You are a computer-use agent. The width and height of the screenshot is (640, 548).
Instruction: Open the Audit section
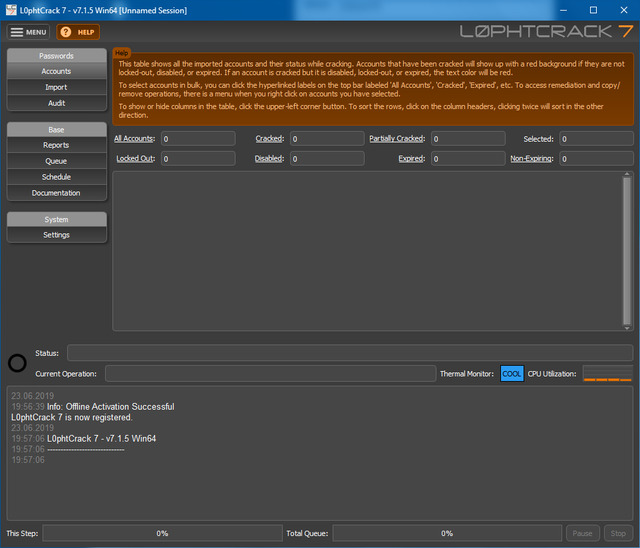[56, 103]
